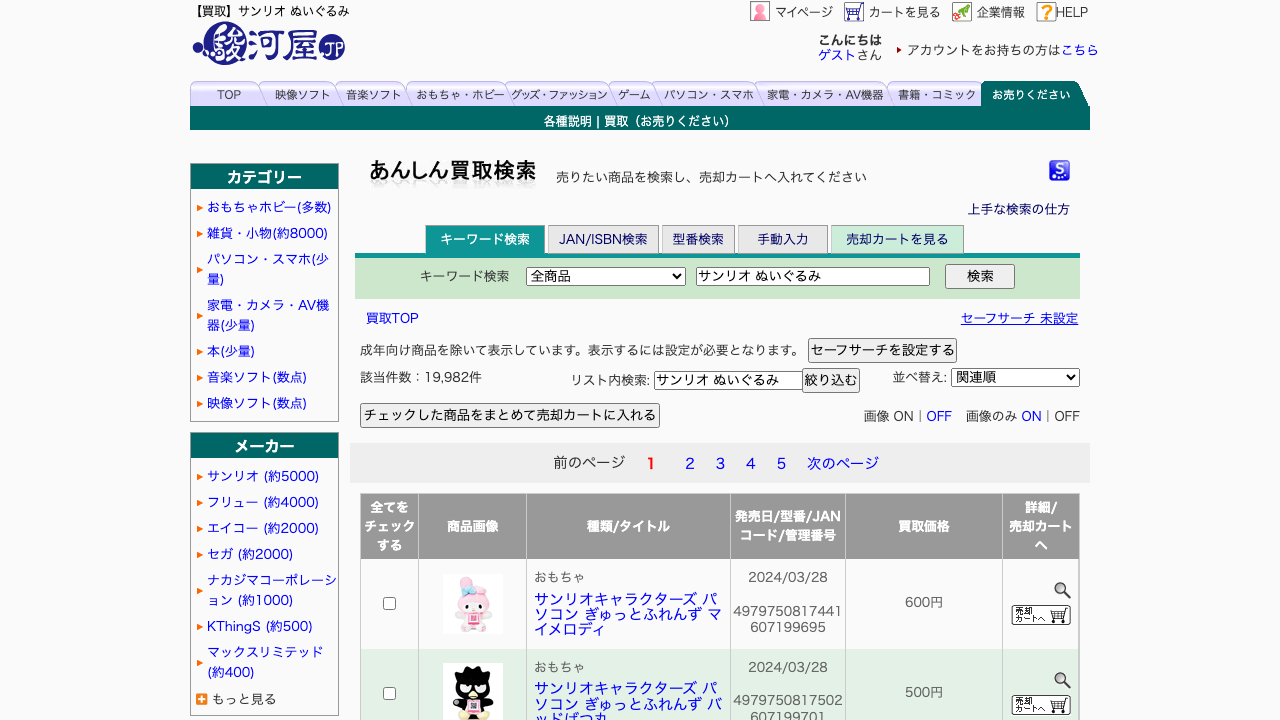This screenshot has height=720, width=1280.
Task: Select 雑貨・小物(約8000) category
Action: coord(267,233)
